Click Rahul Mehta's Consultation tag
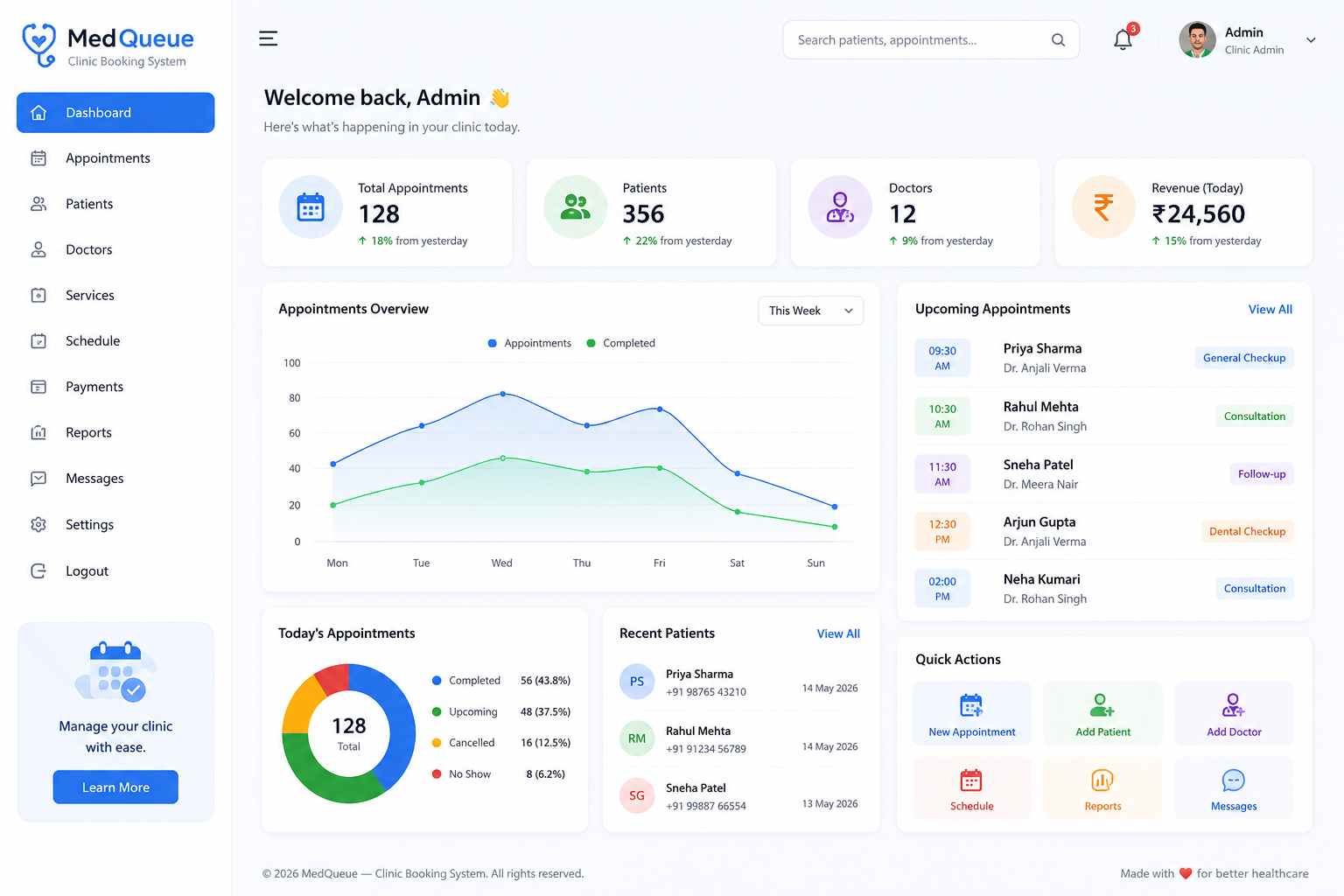The image size is (1344, 896). [1255, 416]
